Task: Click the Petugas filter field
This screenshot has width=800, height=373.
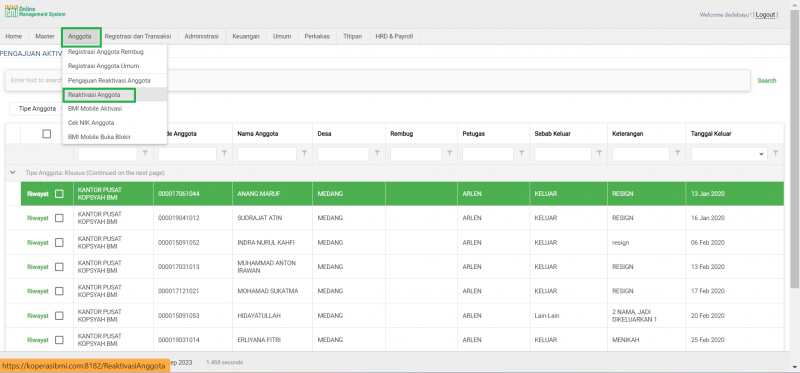Action: click(x=488, y=154)
